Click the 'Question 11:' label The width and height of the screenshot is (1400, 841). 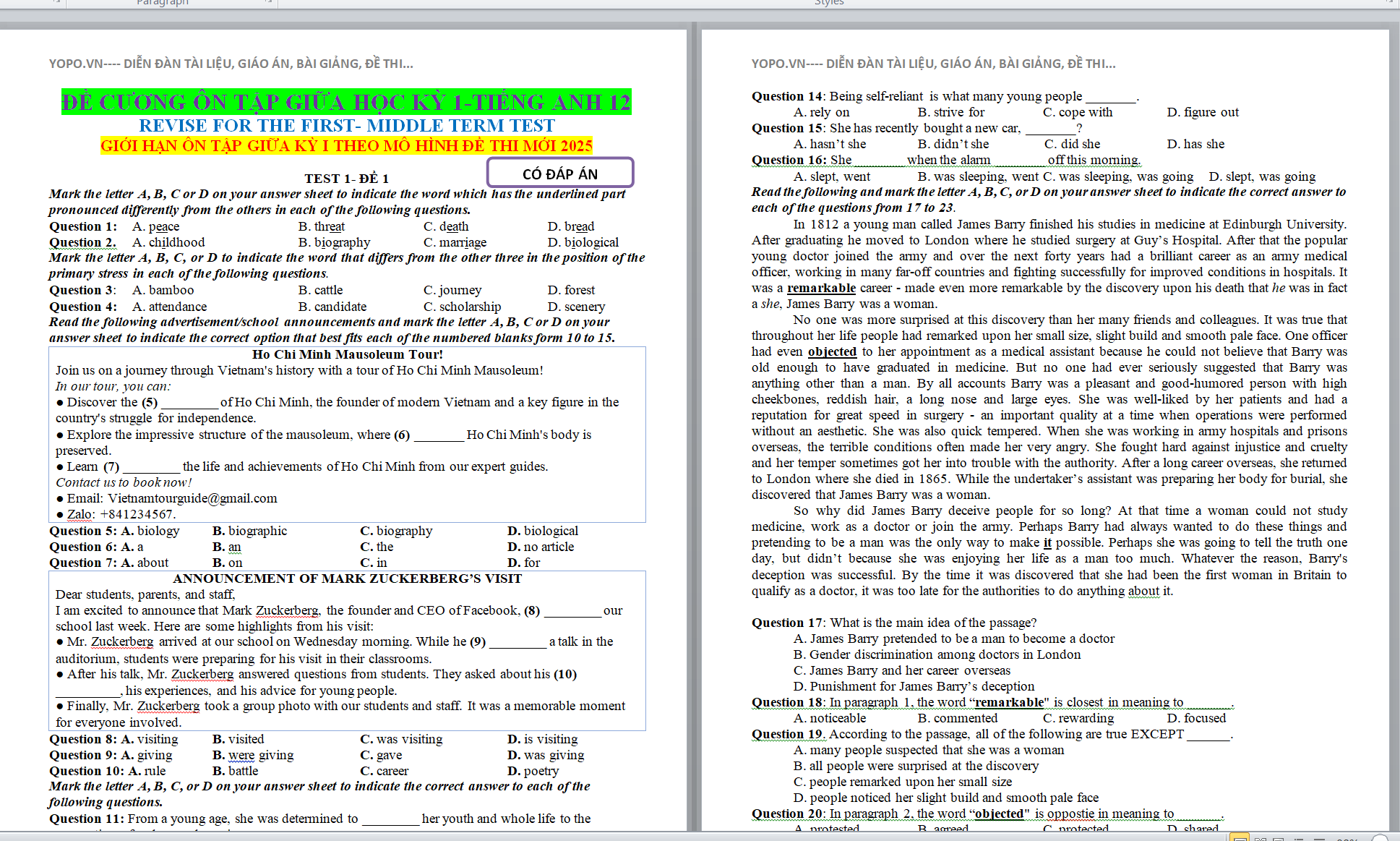point(87,819)
